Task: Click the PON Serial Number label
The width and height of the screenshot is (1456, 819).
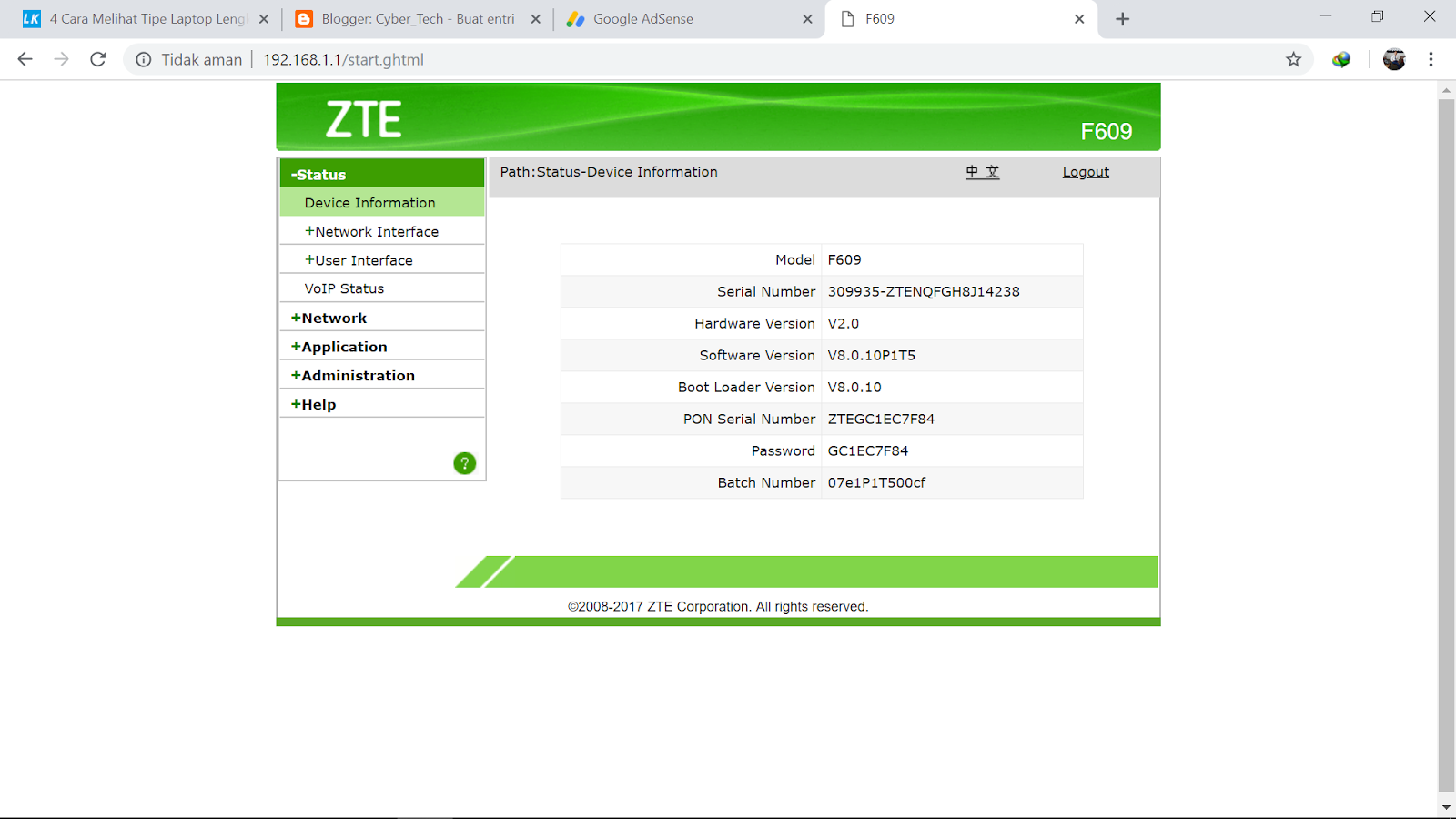Action: point(750,419)
